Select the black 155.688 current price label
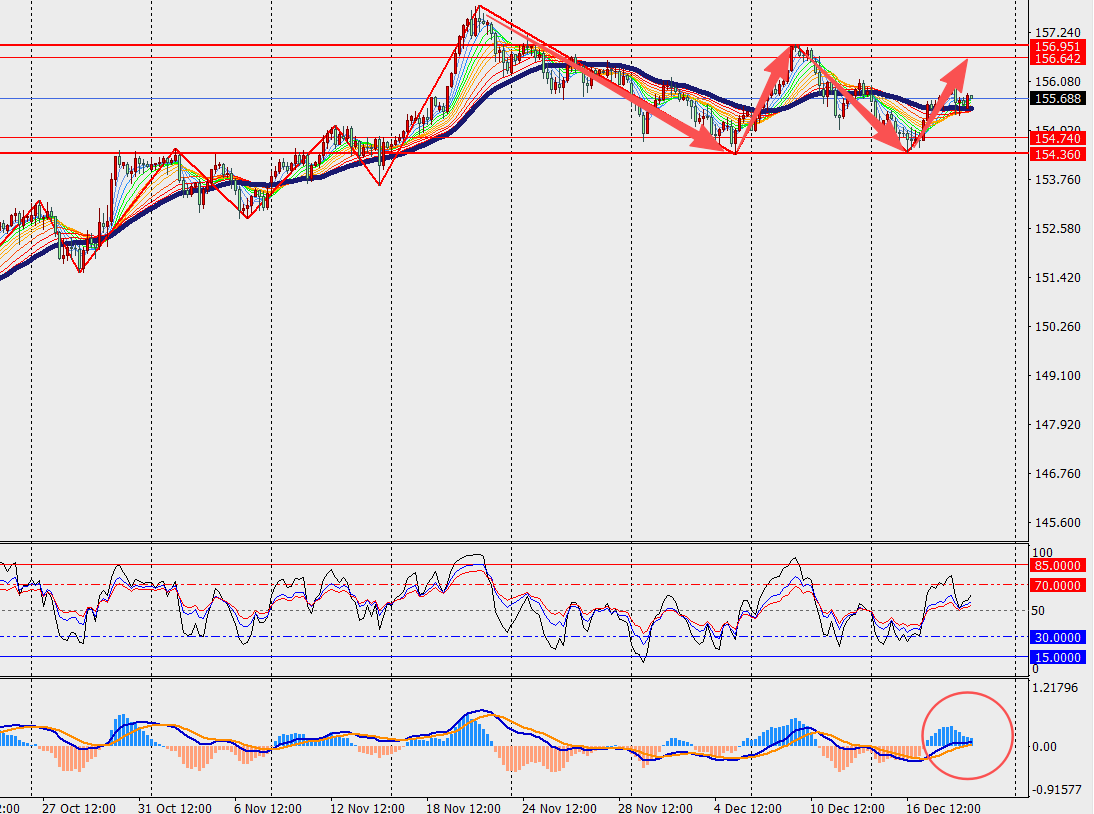 pyautogui.click(x=1058, y=98)
